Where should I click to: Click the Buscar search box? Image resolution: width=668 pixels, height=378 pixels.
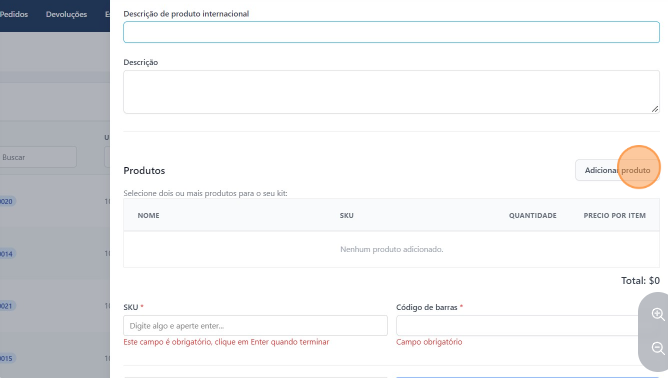(38, 157)
